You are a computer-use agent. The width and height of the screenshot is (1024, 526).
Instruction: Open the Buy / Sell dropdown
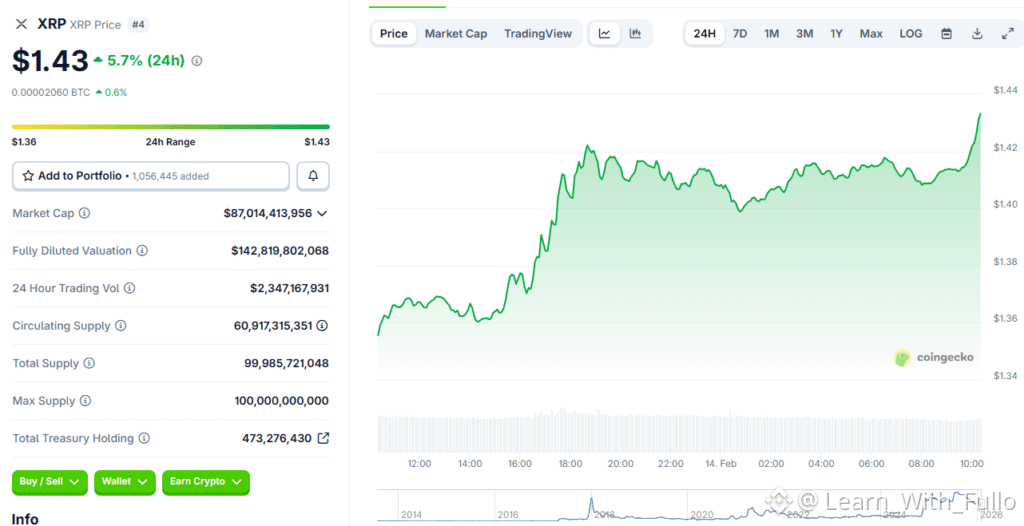pyautogui.click(x=50, y=482)
